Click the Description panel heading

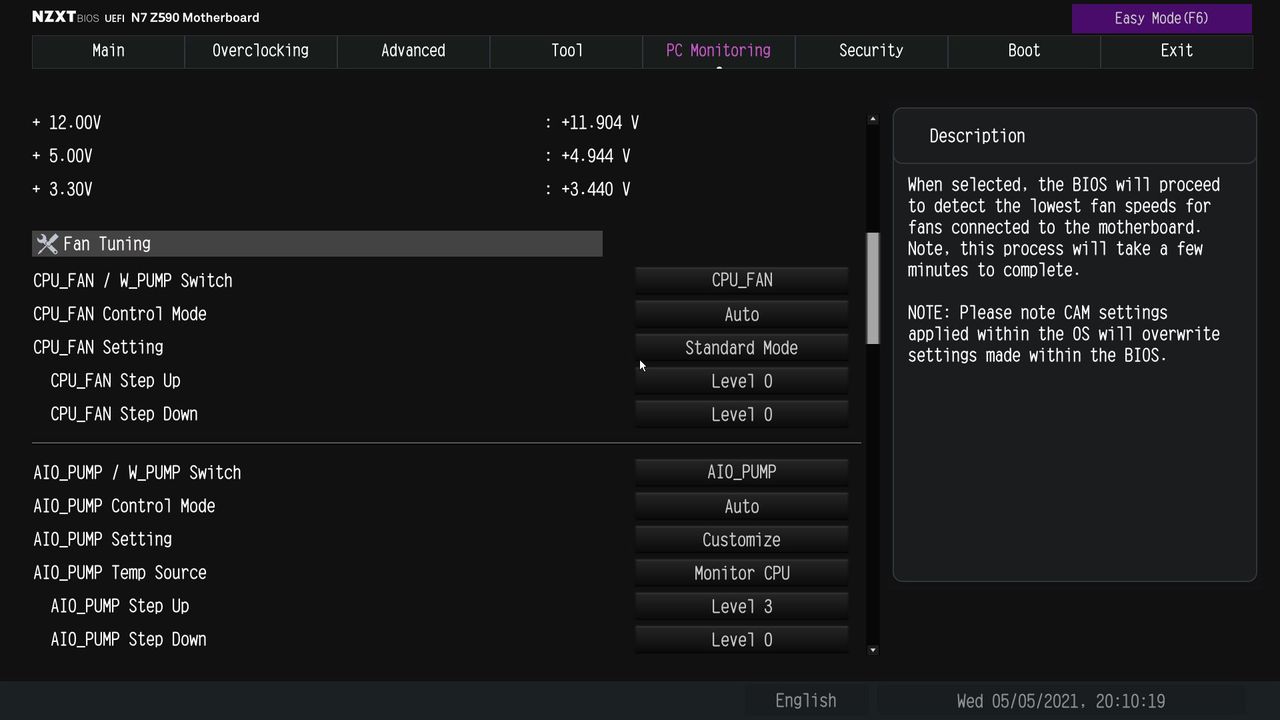point(977,136)
